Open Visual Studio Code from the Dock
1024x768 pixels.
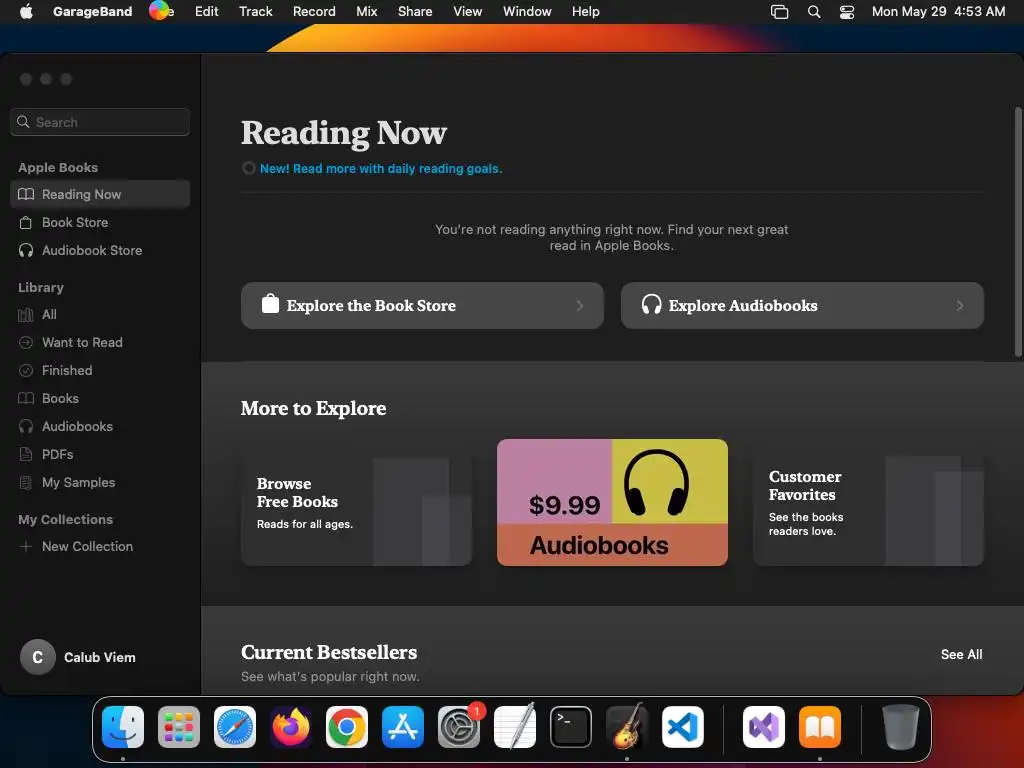coord(682,727)
